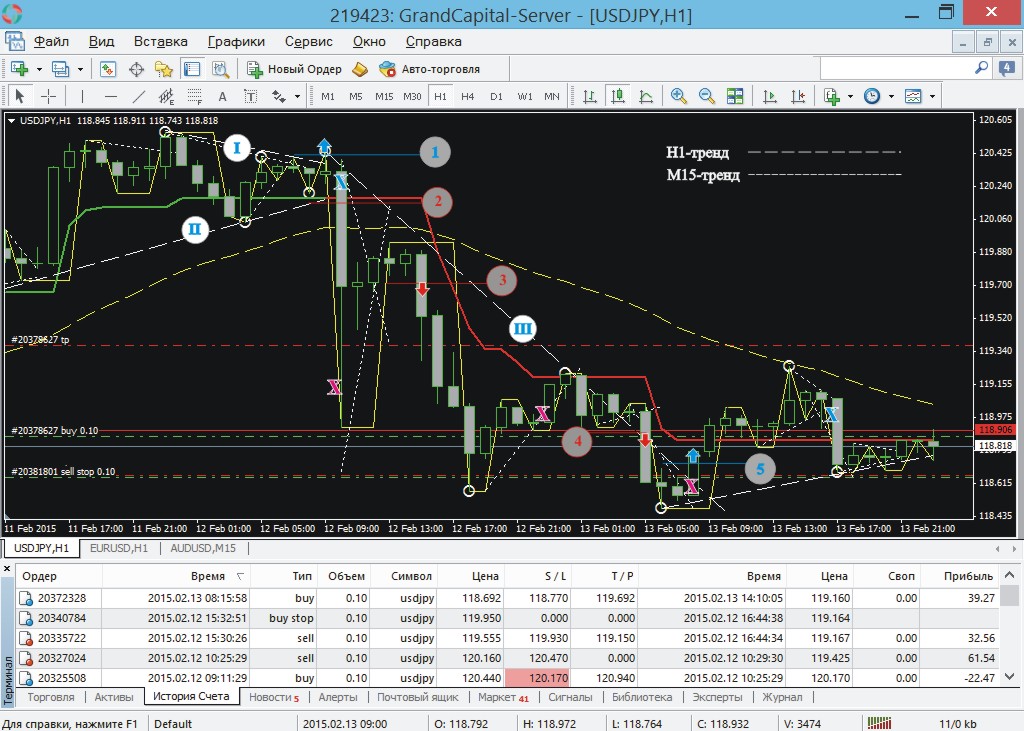Screen dimensions: 1024x731
Task: Click the Новый Ордер button
Action: (x=294, y=69)
